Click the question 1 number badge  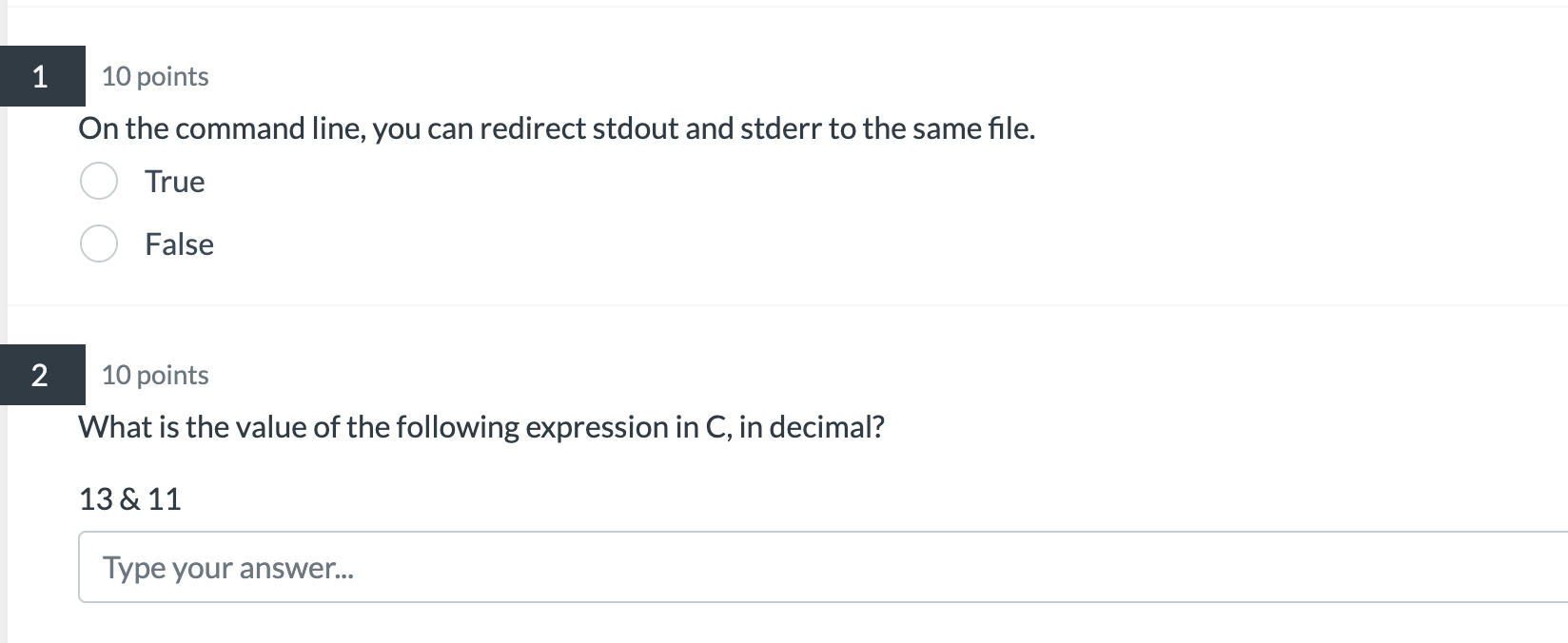point(43,76)
